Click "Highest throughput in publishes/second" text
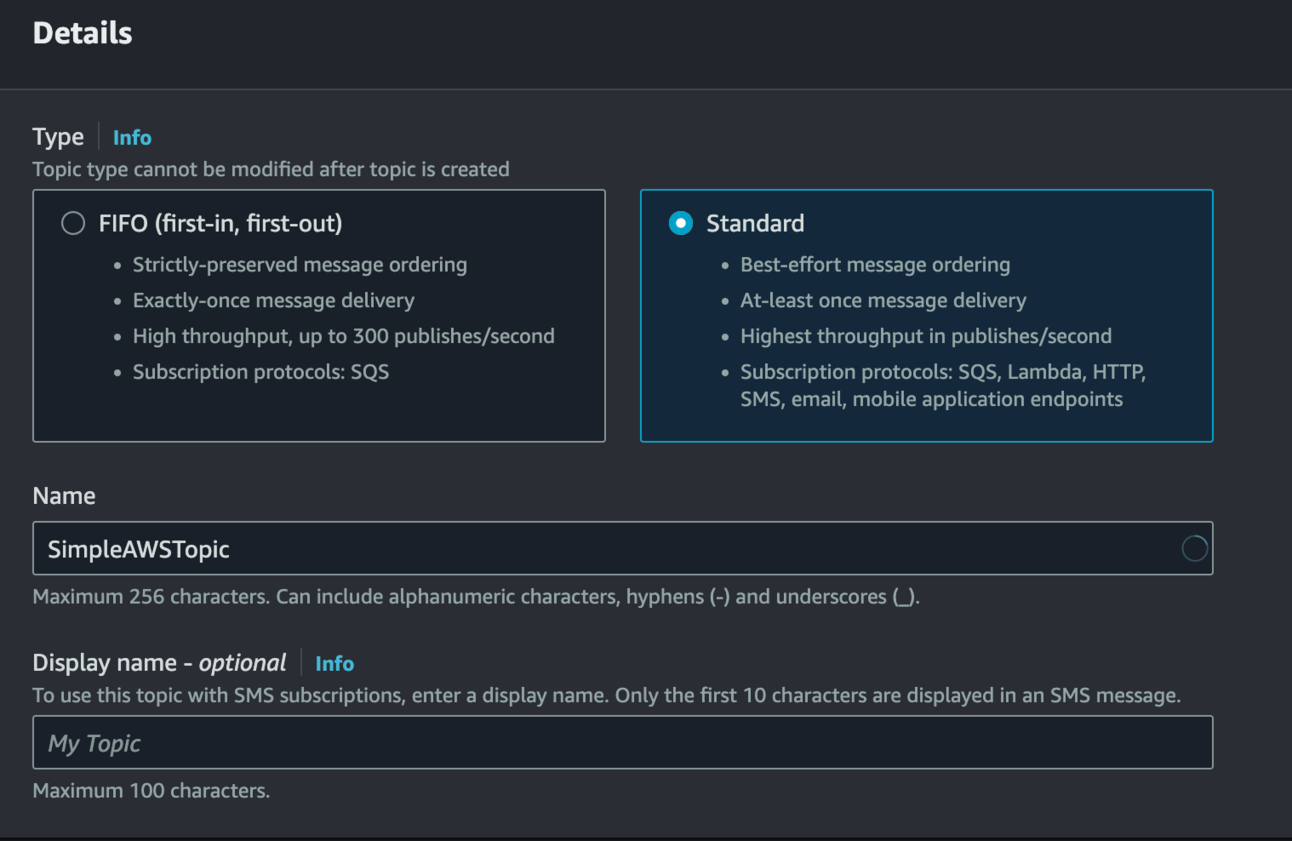1292x841 pixels. point(926,336)
